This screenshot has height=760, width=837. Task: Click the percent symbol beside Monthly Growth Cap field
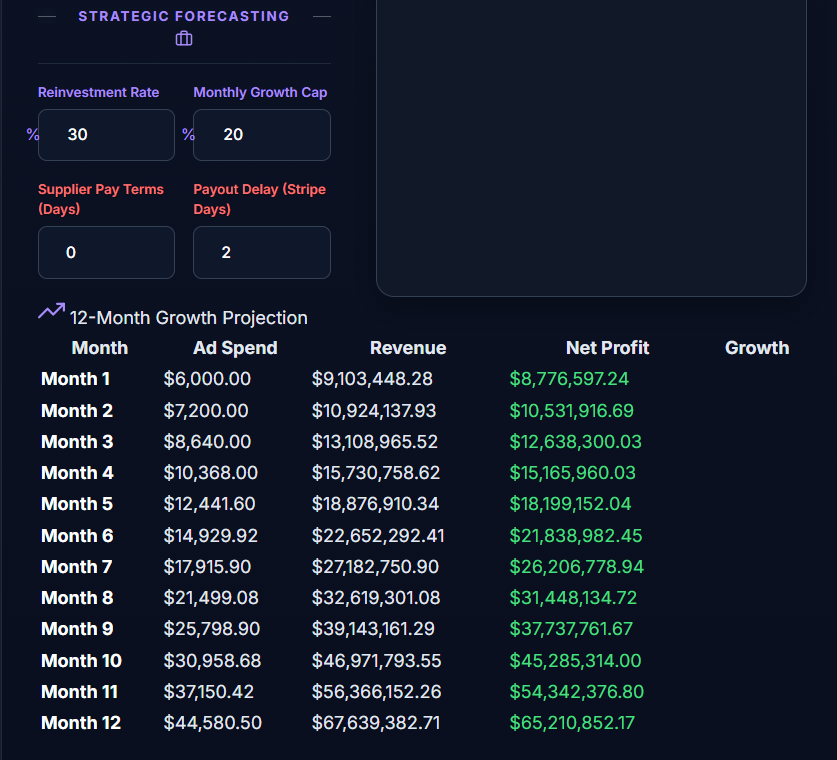188,134
